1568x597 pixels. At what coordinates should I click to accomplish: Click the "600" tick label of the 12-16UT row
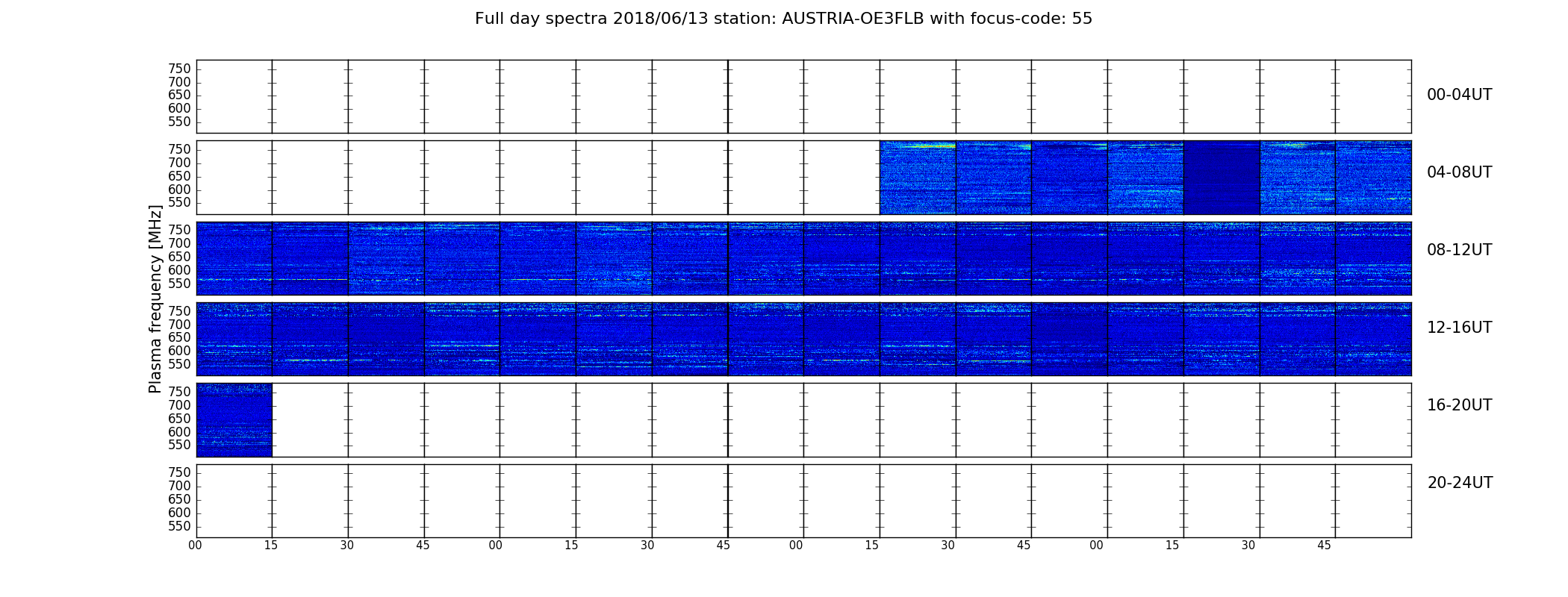pos(179,351)
